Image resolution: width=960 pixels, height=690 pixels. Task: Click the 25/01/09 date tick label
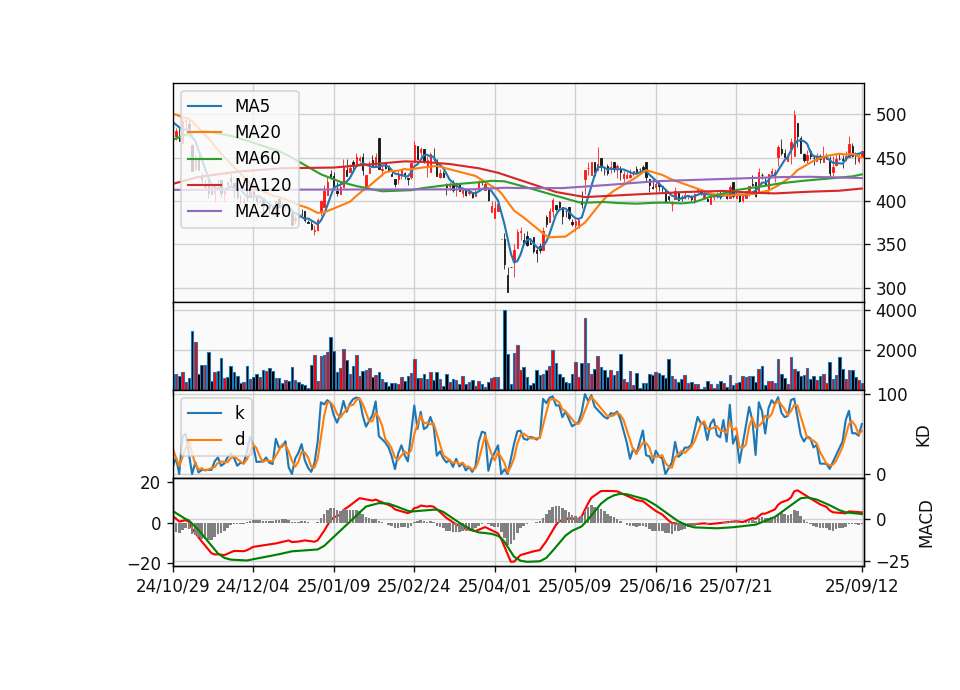pyautogui.click(x=334, y=586)
